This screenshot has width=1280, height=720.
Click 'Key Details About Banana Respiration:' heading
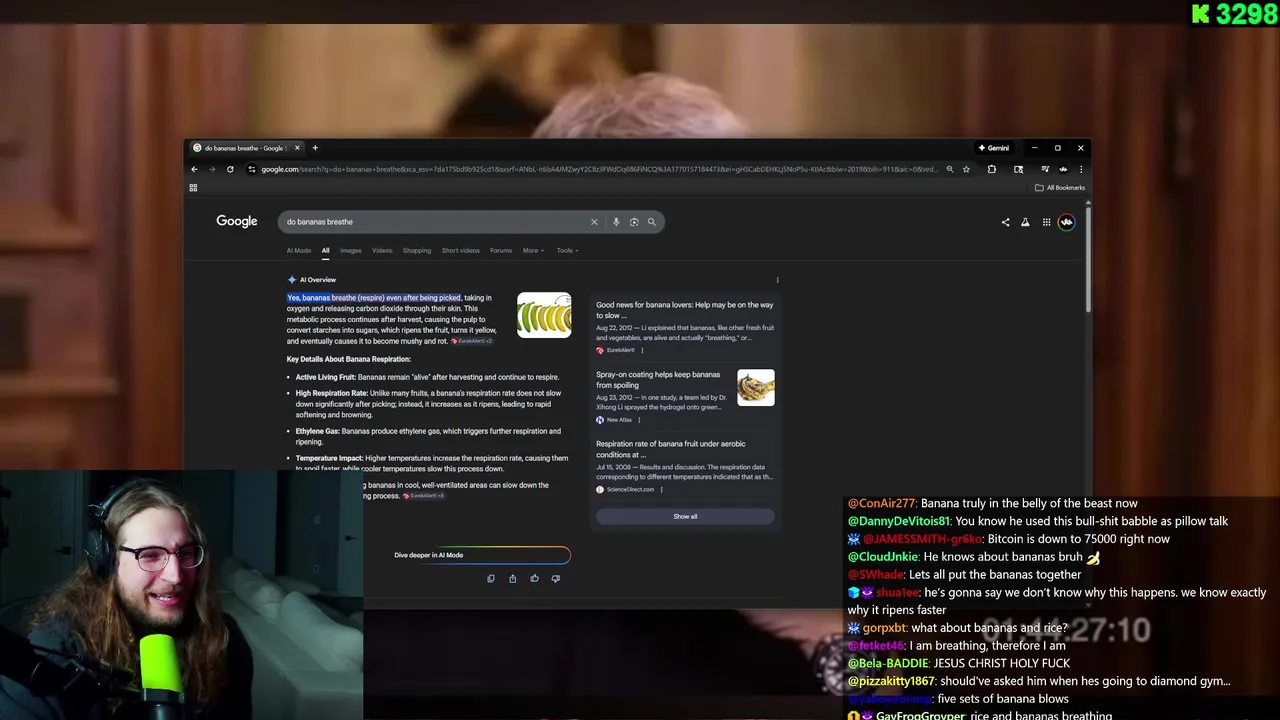[349, 359]
